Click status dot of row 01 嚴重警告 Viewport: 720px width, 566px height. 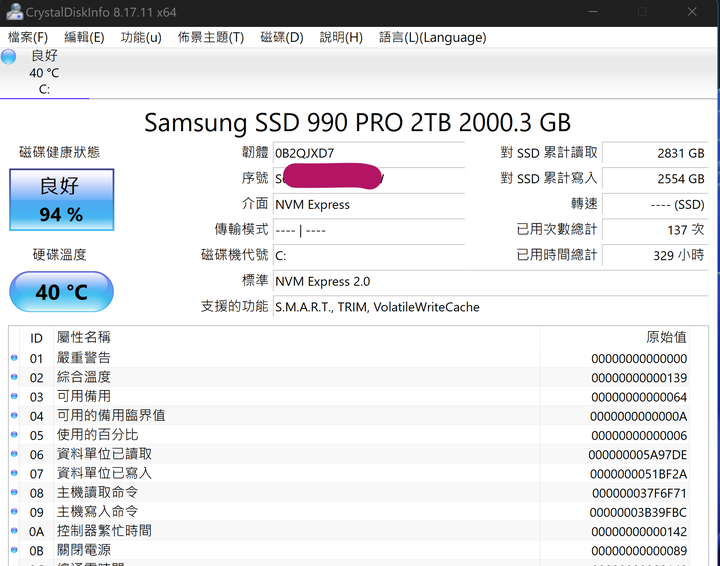point(14,358)
